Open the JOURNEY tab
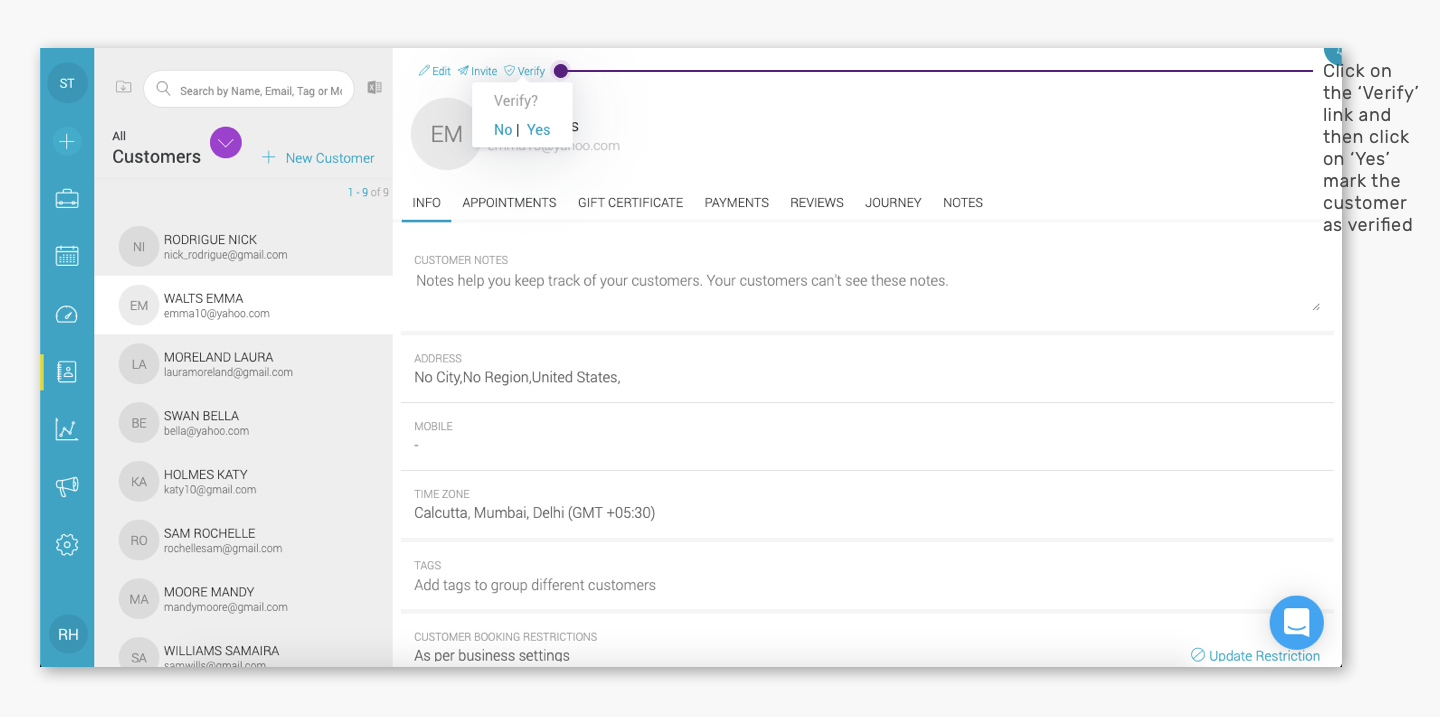 coord(893,203)
